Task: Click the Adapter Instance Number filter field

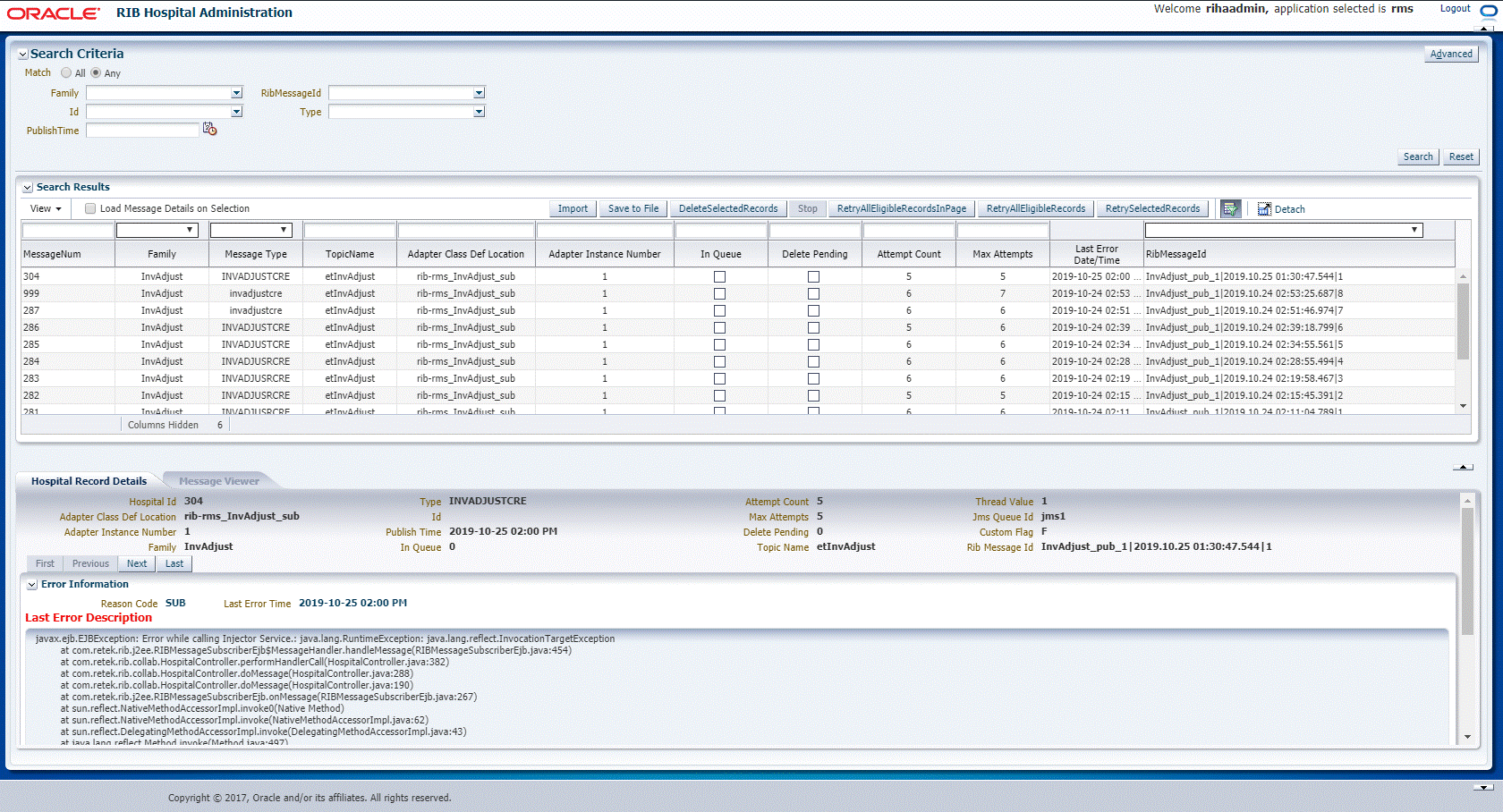Action: tap(604, 231)
